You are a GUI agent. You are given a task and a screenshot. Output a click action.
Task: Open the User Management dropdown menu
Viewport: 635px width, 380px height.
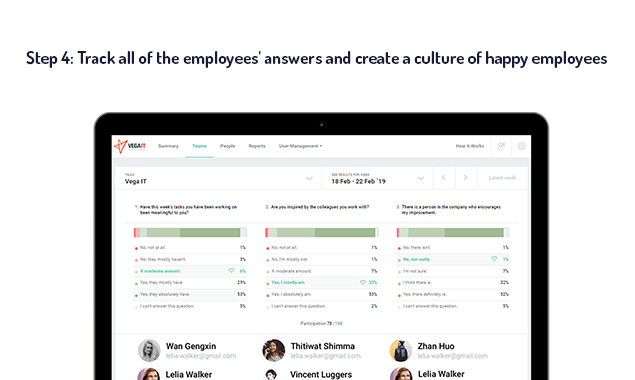[300, 146]
